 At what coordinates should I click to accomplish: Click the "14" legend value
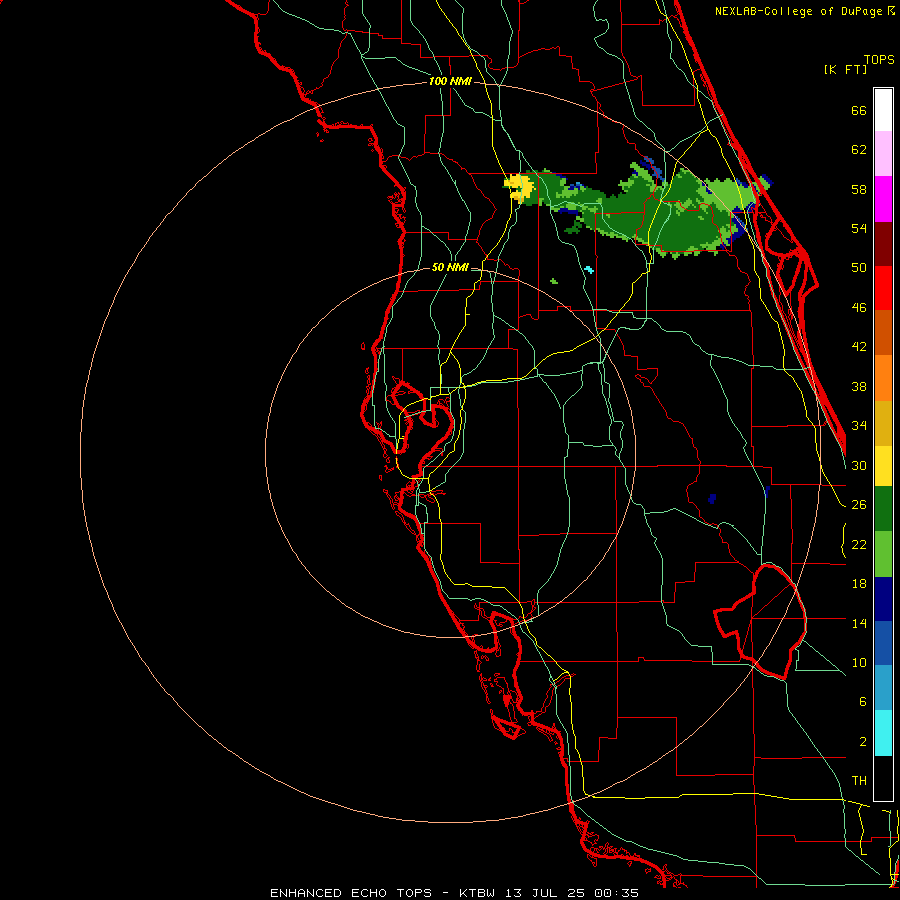point(859,623)
